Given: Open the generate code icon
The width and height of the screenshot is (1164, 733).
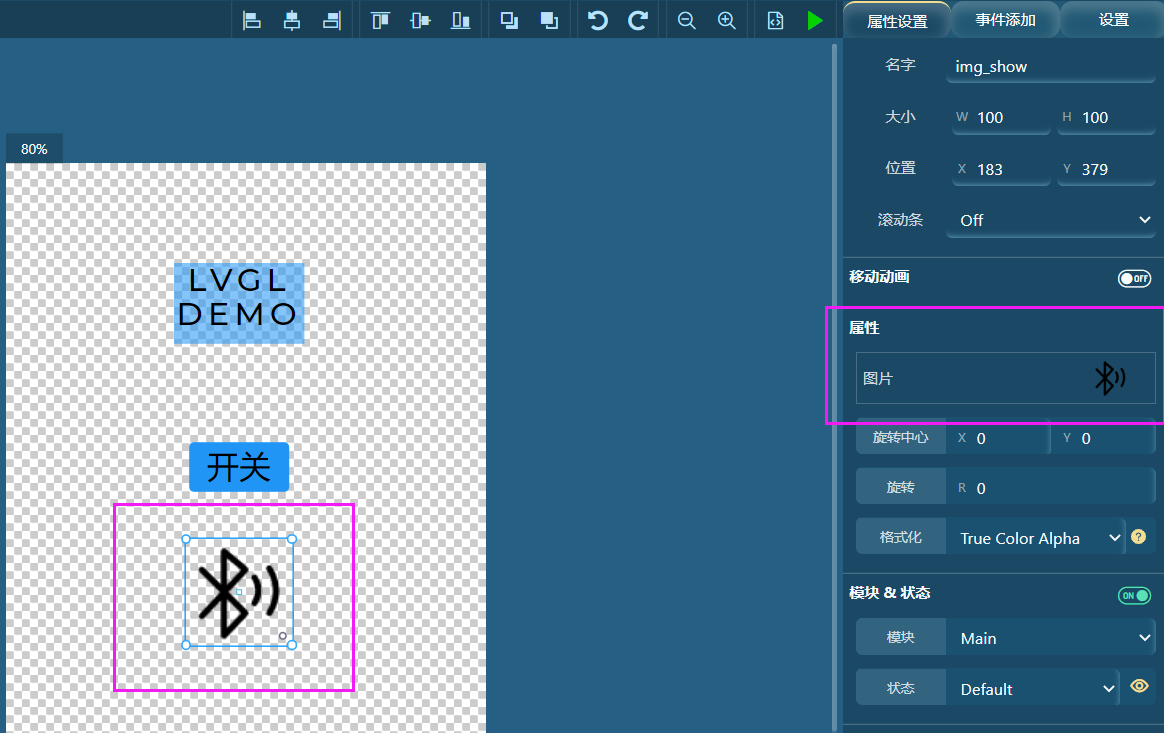Looking at the screenshot, I should pyautogui.click(x=775, y=20).
